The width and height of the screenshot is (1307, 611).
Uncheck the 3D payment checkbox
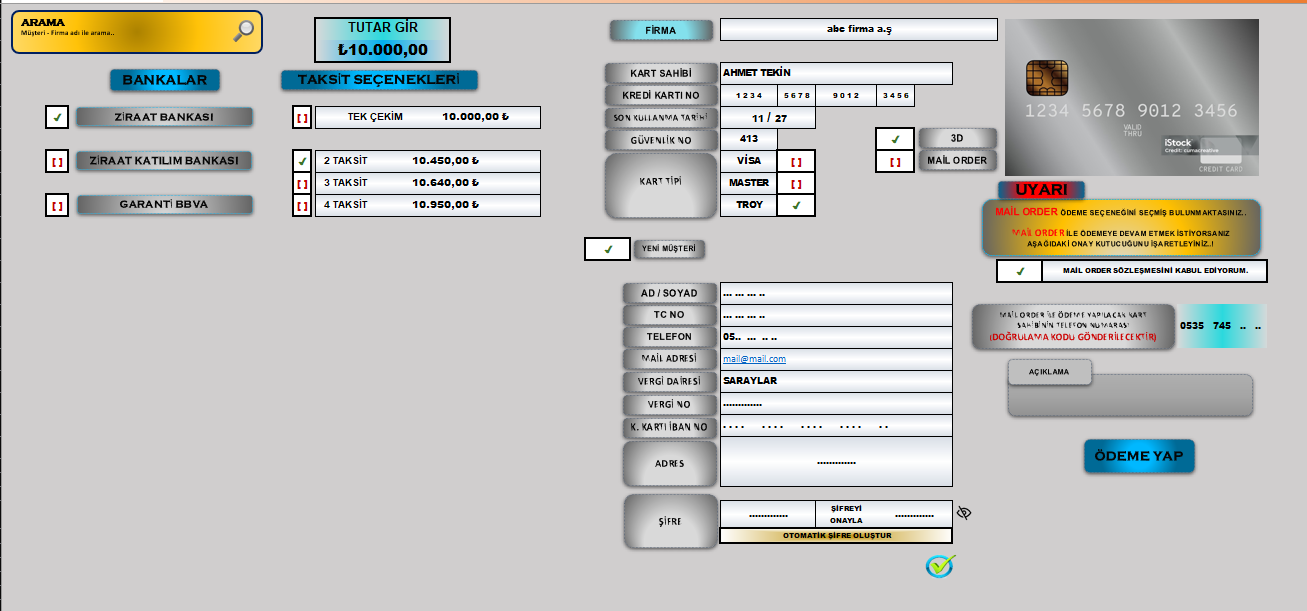[x=895, y=139]
